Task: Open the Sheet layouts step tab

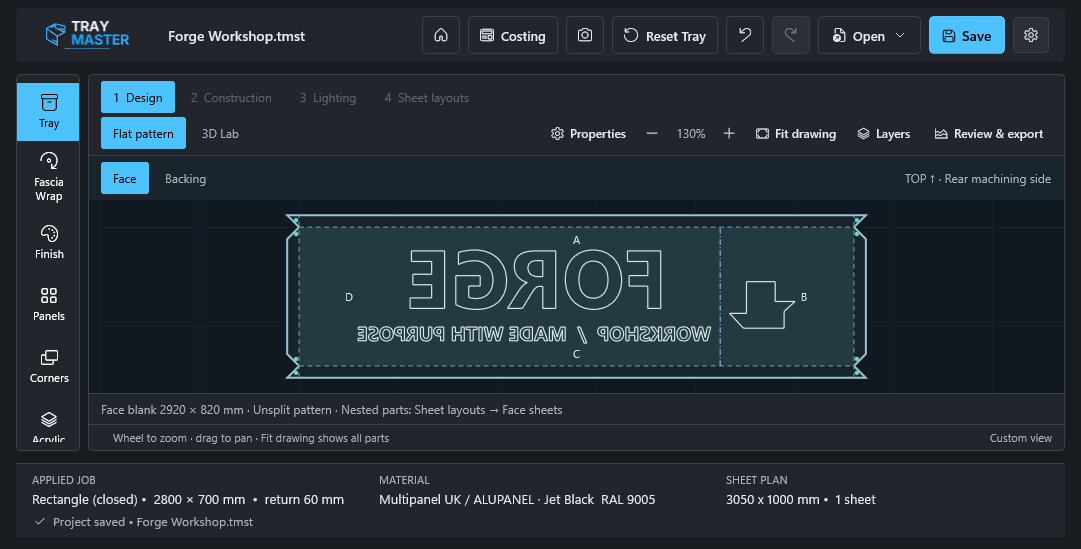Action: (x=426, y=98)
